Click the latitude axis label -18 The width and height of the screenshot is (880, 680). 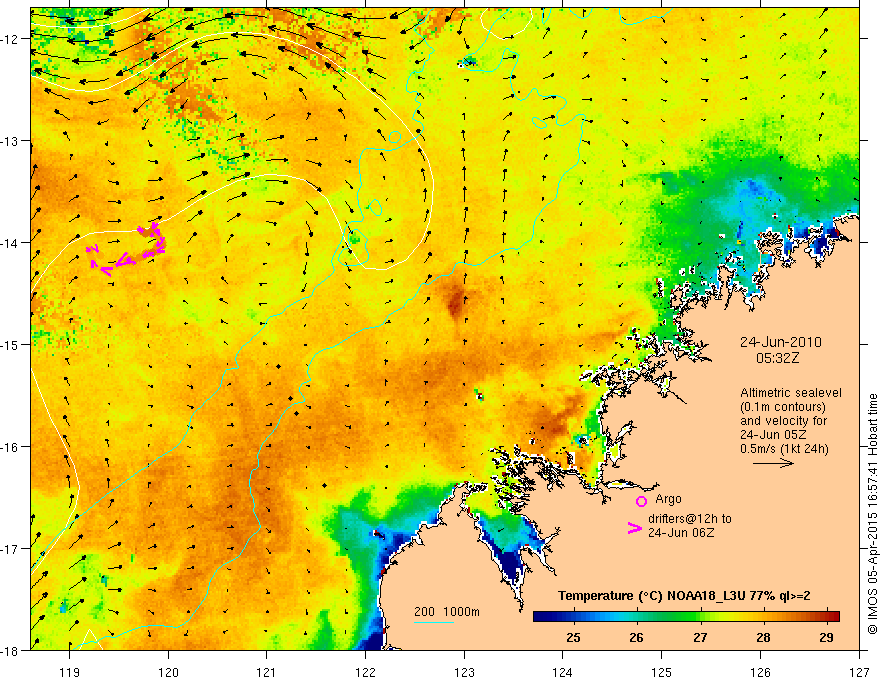pyautogui.click(x=10, y=650)
